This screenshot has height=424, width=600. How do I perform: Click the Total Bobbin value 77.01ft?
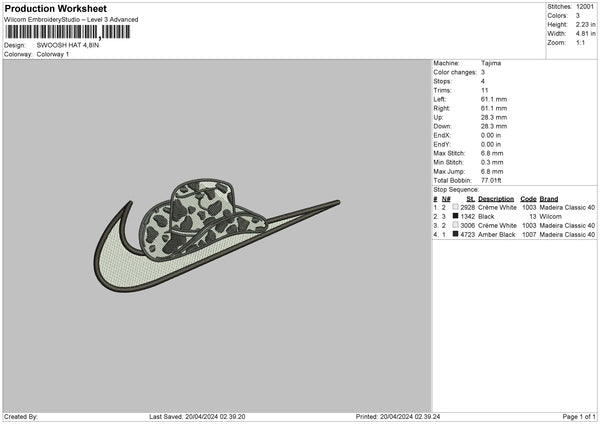coord(491,180)
